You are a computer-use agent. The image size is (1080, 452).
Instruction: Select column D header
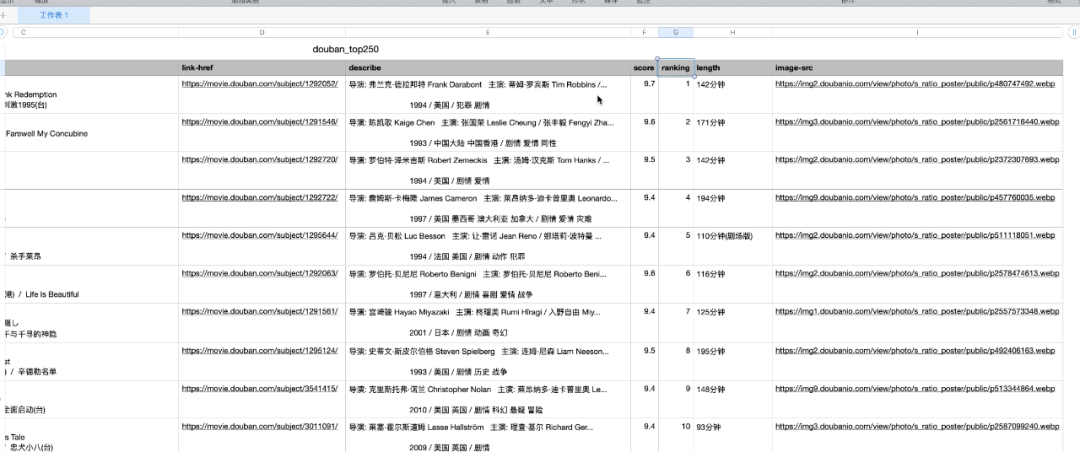coord(262,32)
